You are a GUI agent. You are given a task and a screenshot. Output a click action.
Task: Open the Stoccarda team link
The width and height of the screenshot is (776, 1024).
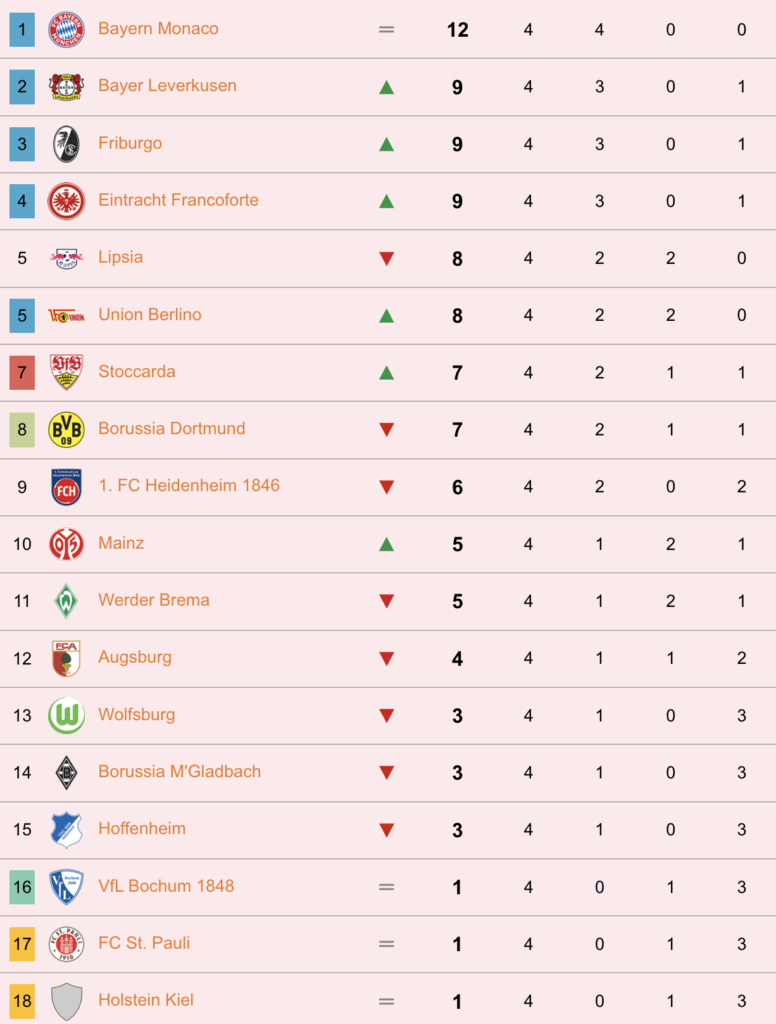click(137, 371)
